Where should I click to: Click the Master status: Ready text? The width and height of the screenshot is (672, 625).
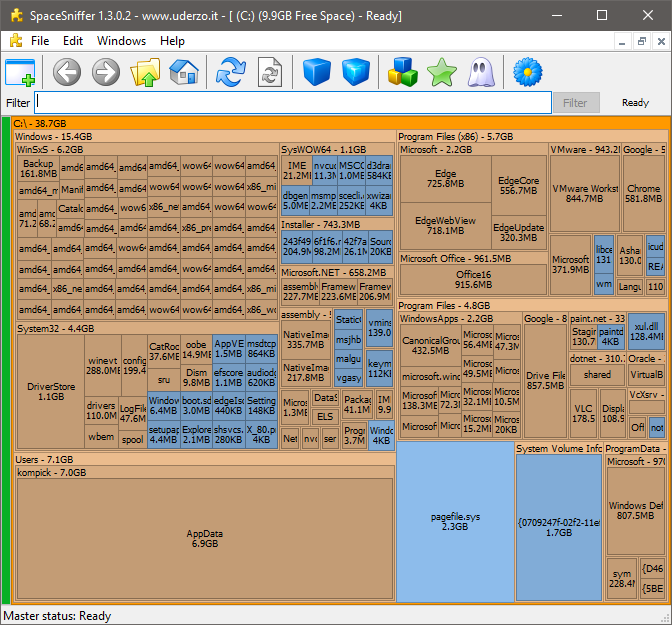(57, 616)
